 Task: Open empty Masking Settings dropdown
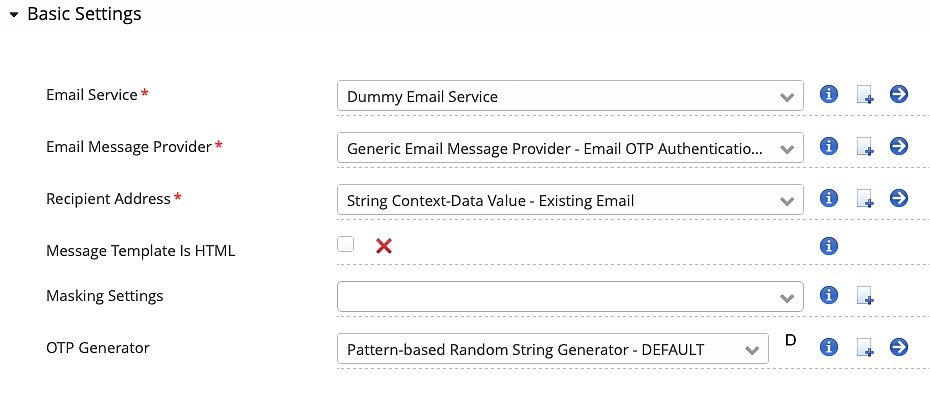pos(570,297)
